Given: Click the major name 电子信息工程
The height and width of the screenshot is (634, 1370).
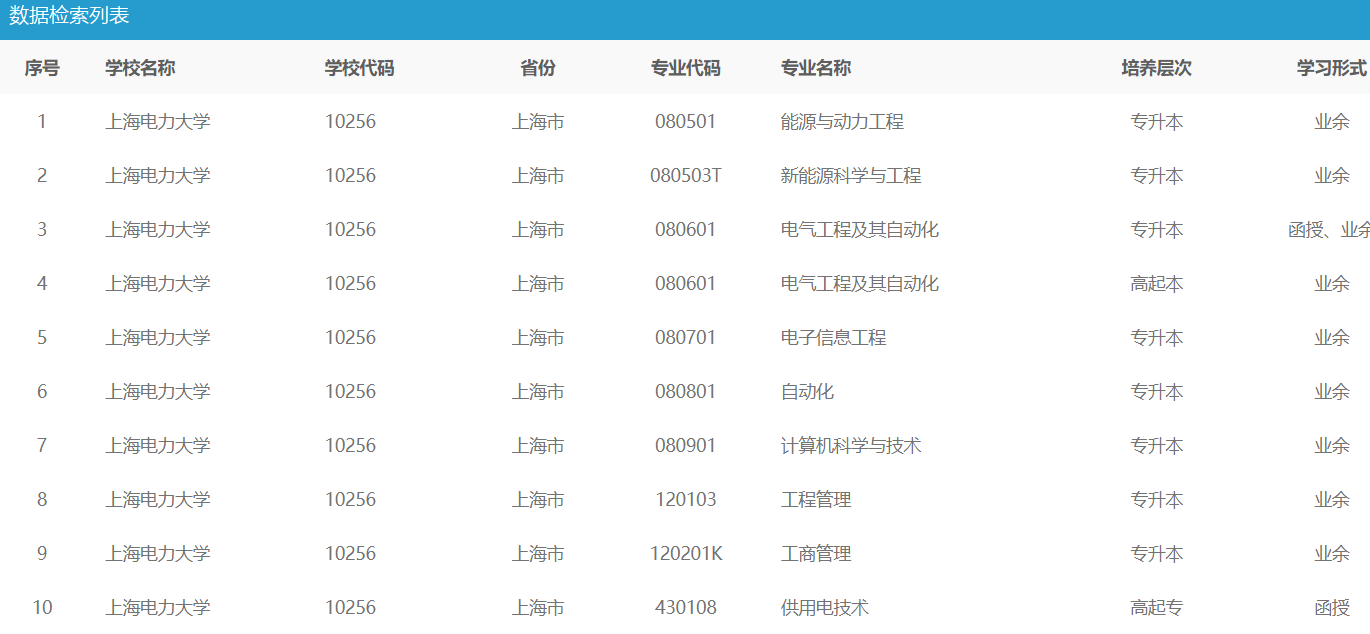Looking at the screenshot, I should pos(834,338).
